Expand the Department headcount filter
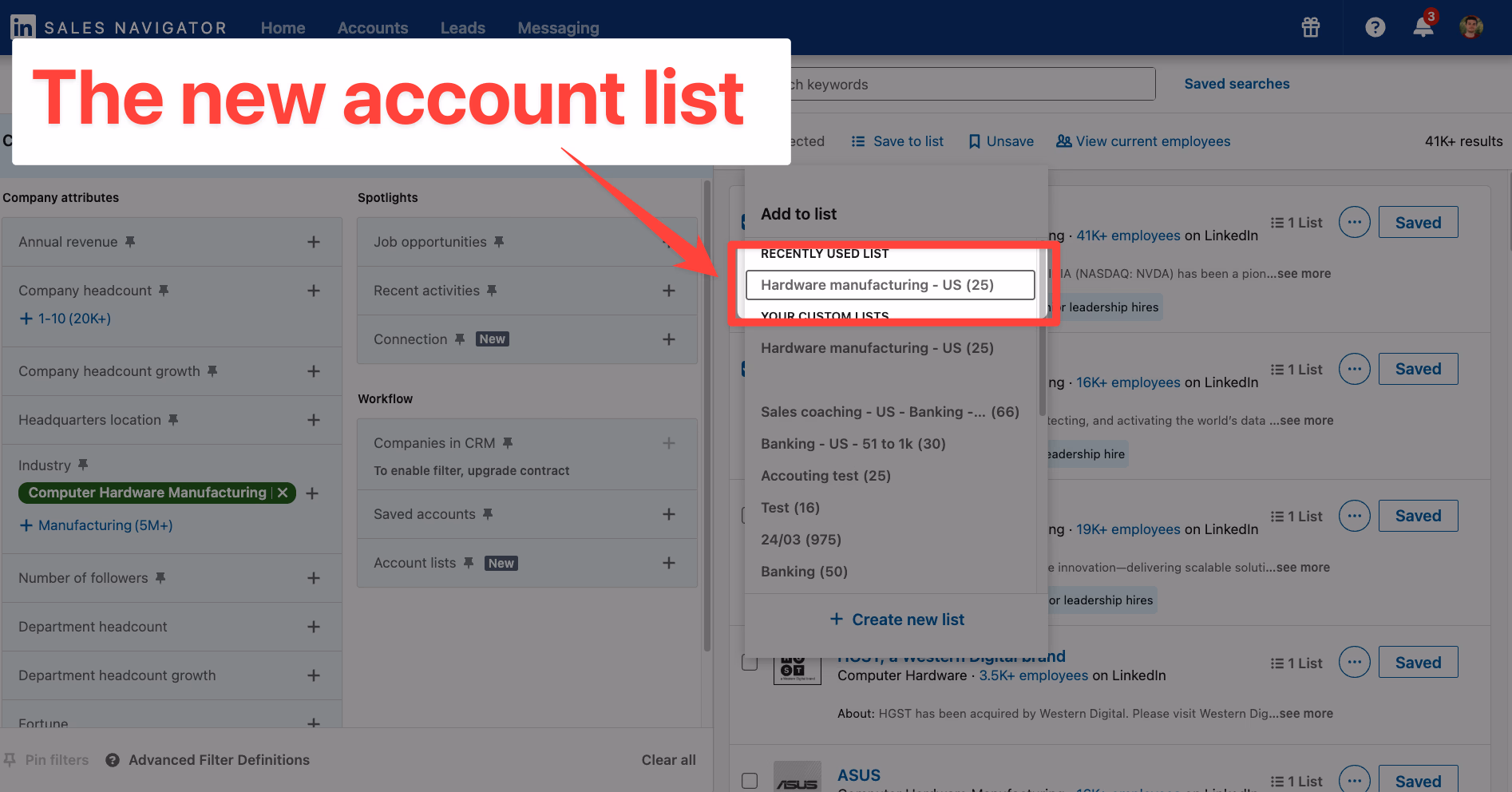The height and width of the screenshot is (792, 1512). [314, 627]
